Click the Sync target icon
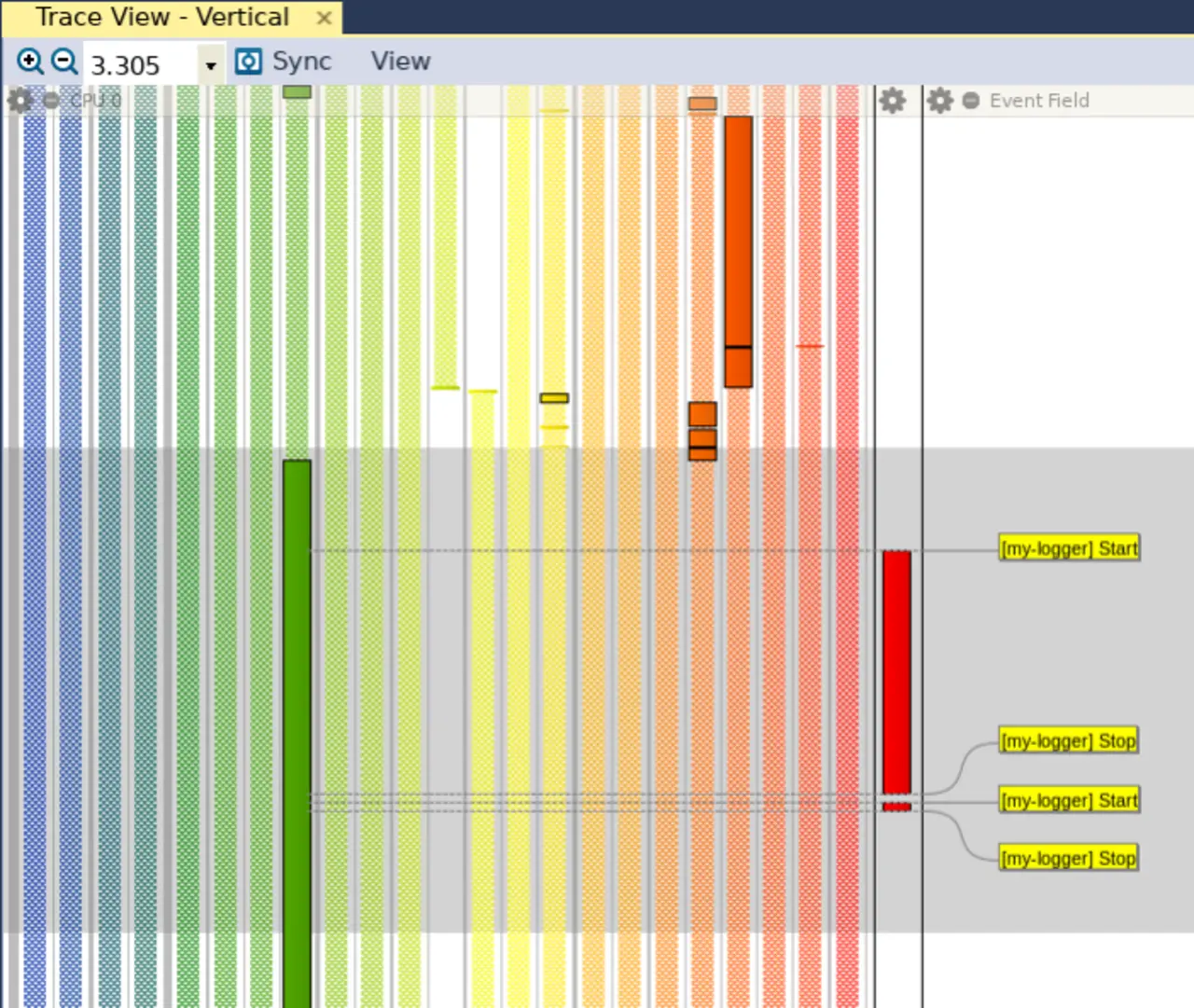The image size is (1194, 1008). (x=248, y=62)
